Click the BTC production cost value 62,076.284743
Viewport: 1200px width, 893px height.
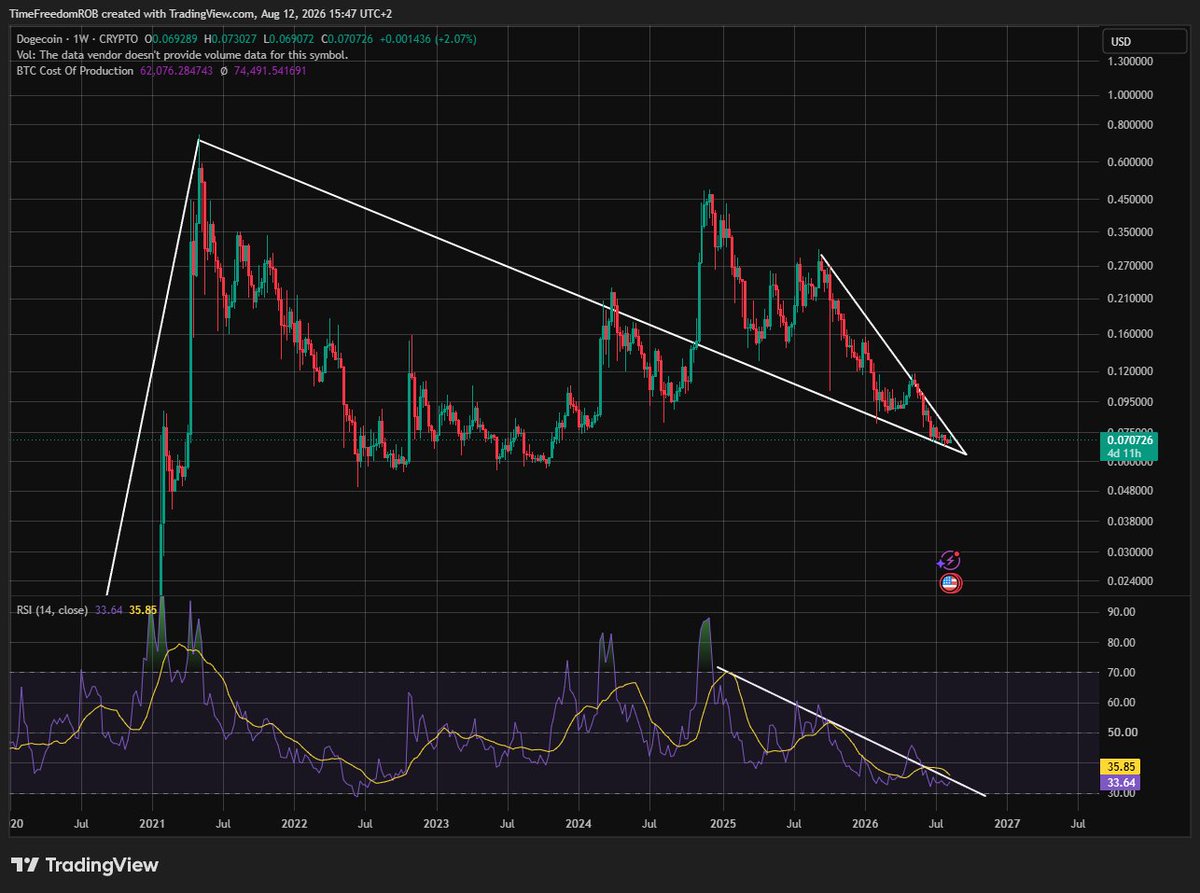click(177, 70)
